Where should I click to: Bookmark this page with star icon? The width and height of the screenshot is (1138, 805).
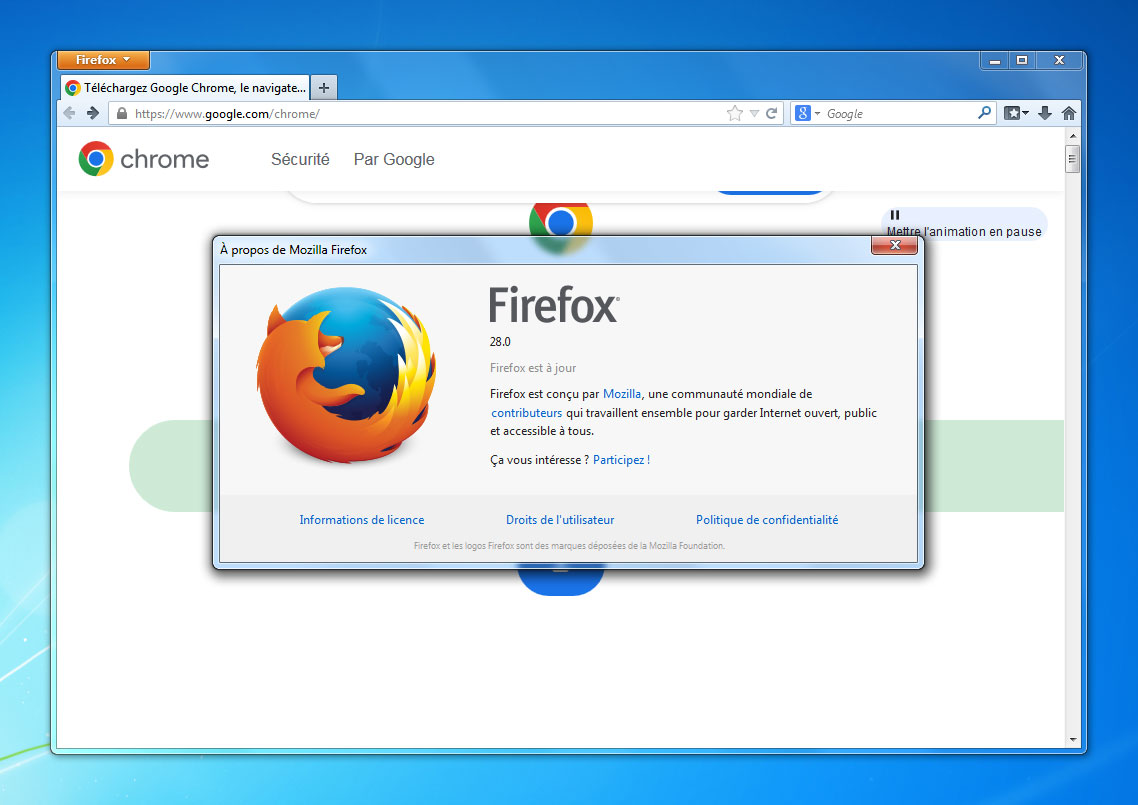tap(734, 113)
